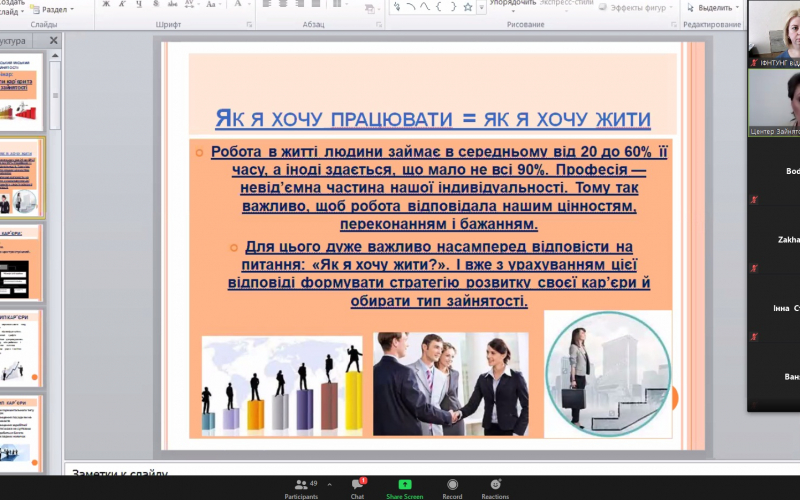The height and width of the screenshot is (500, 800).
Task: Expand the shapes gallery more arrow
Action: pyautogui.click(x=481, y=7)
